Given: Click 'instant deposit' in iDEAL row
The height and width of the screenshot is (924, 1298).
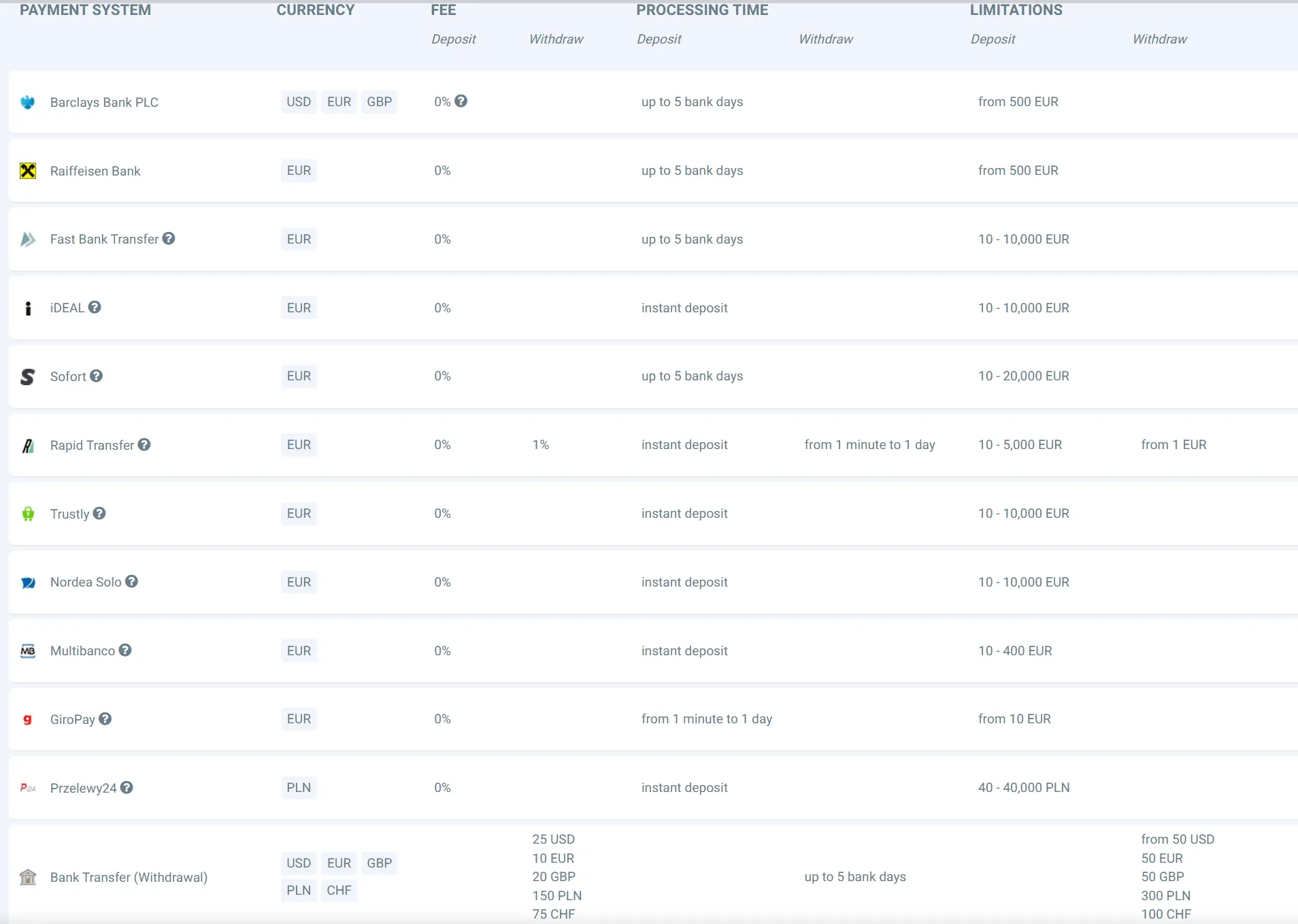Looking at the screenshot, I should [684, 308].
